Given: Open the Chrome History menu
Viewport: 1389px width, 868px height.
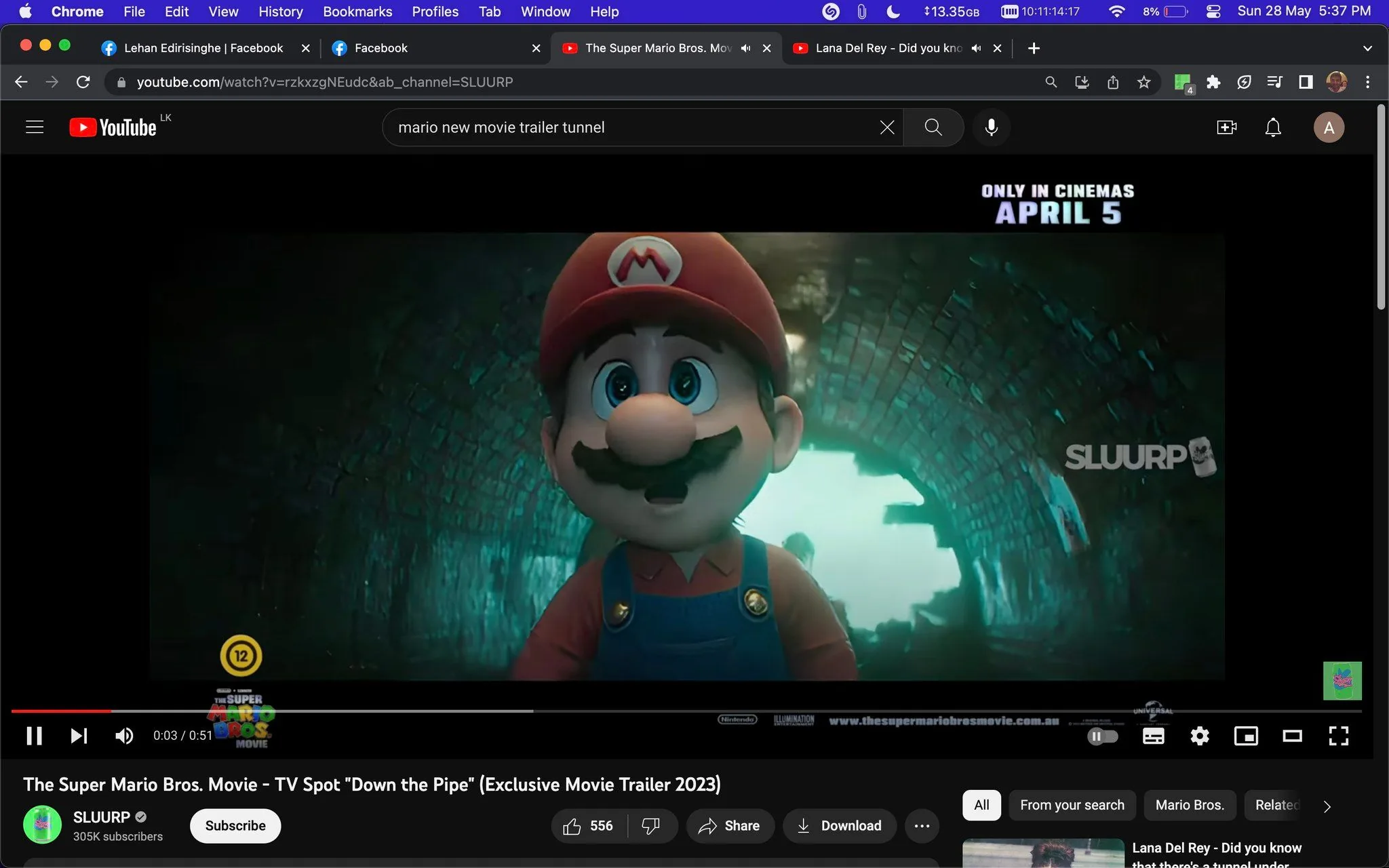Looking at the screenshot, I should (280, 12).
